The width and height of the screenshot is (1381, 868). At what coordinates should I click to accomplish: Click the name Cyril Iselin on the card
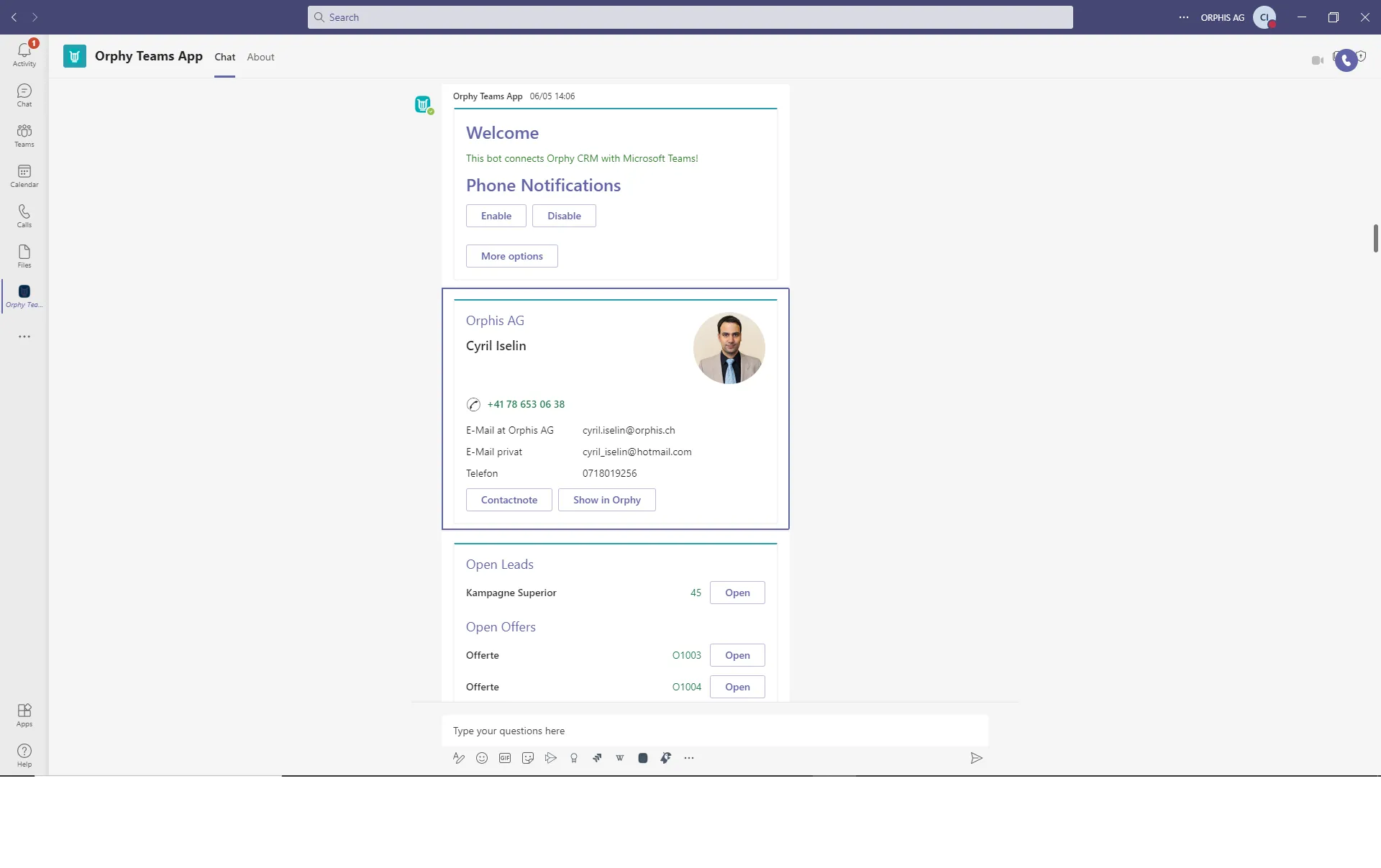click(x=496, y=346)
